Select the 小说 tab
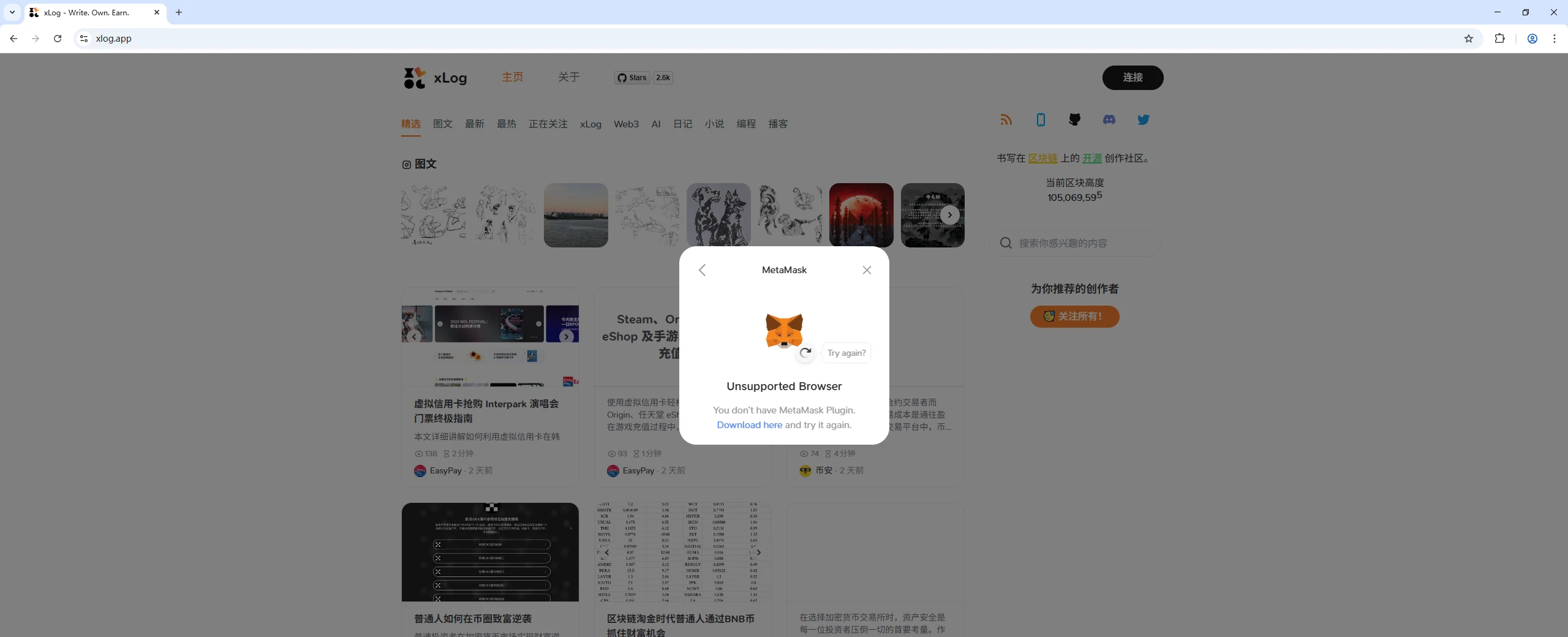Image resolution: width=1568 pixels, height=637 pixels. click(714, 124)
